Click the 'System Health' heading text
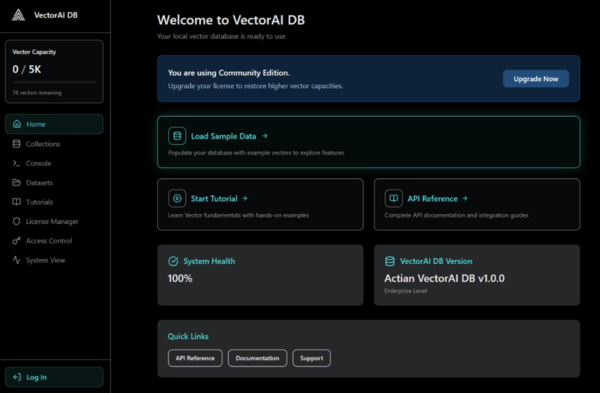600x393 pixels. point(209,261)
